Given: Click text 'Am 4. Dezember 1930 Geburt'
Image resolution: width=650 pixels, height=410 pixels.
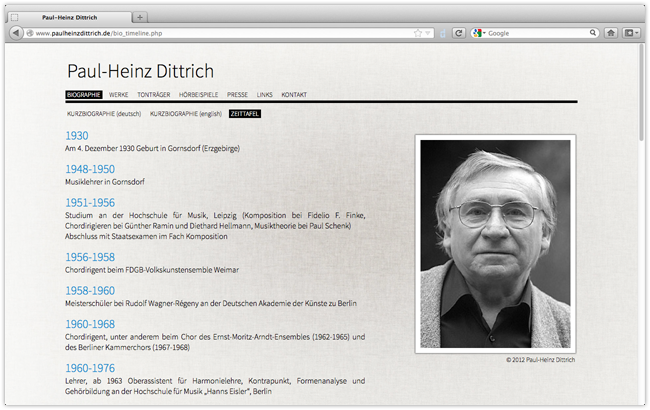Looking at the screenshot, I should [x=111, y=148].
